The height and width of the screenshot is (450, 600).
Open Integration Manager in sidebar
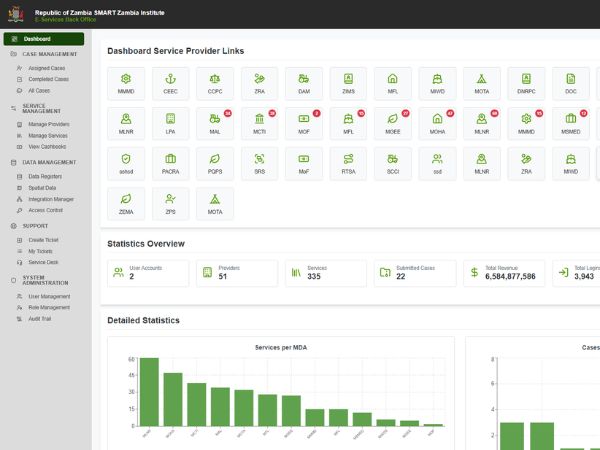pos(51,199)
